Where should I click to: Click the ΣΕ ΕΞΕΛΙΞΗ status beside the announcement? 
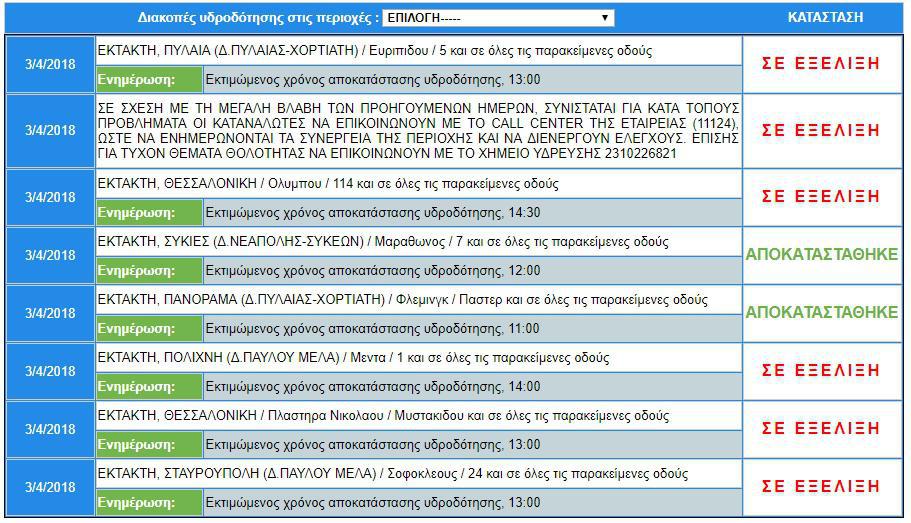820,130
